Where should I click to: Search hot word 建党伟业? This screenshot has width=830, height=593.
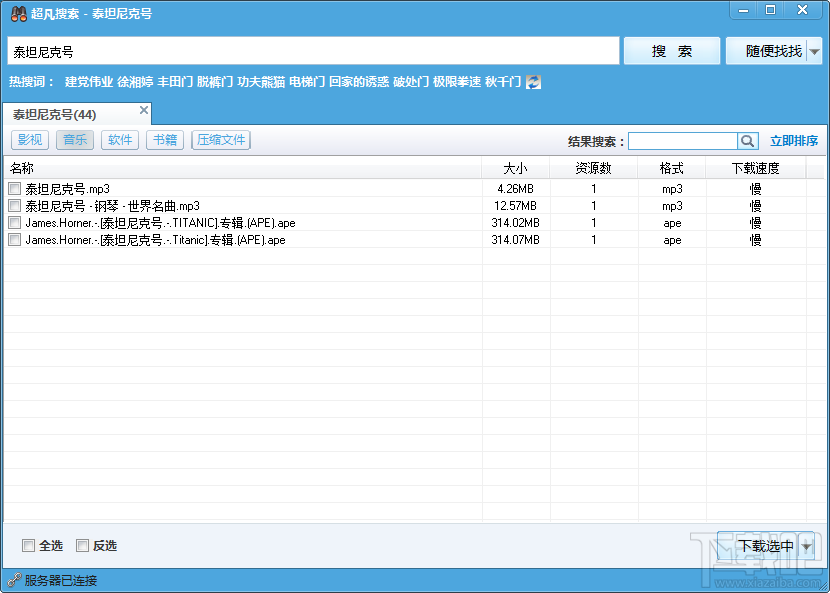[x=89, y=82]
